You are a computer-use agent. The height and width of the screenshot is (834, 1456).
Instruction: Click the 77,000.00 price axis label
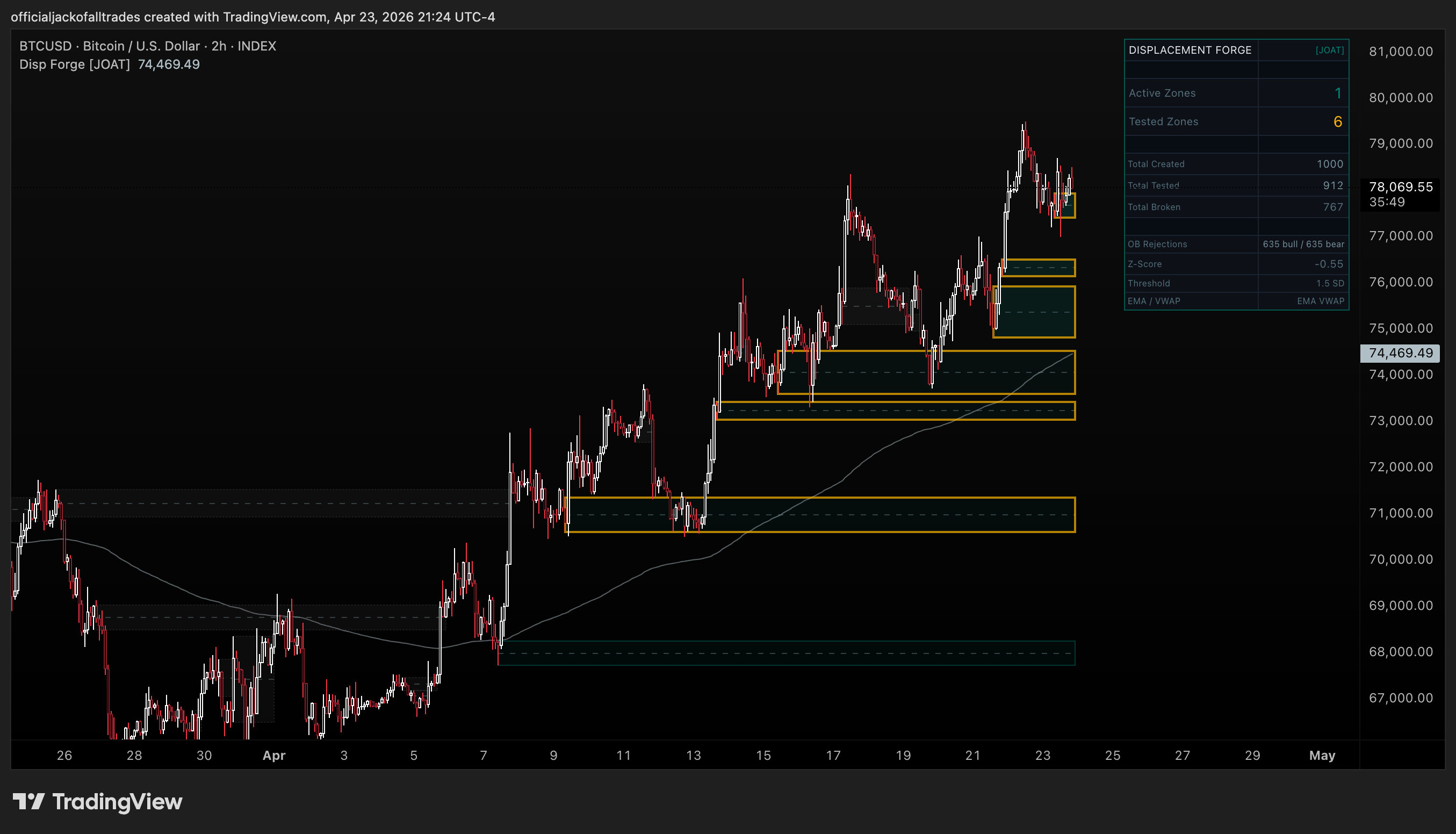tap(1401, 236)
